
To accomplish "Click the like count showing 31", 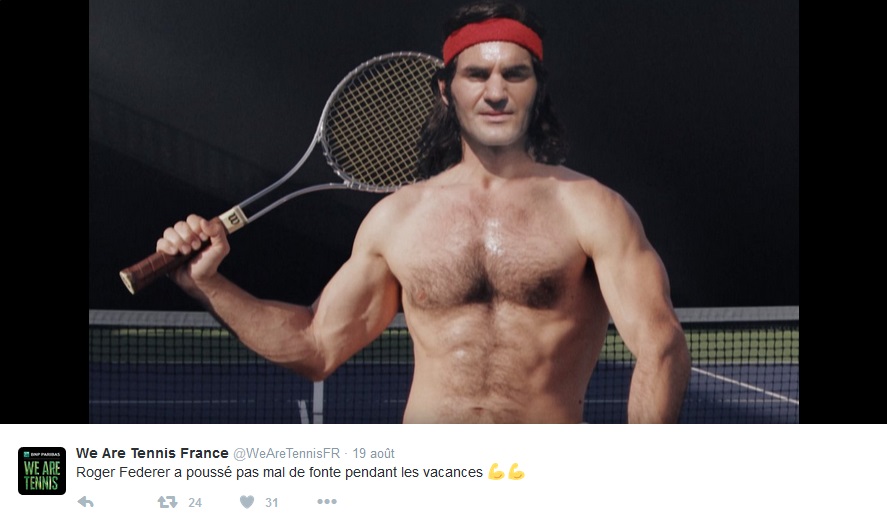I will 272,503.
